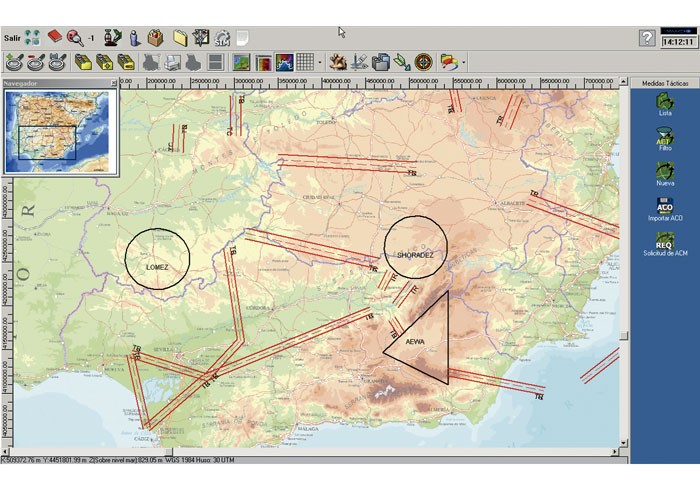The width and height of the screenshot is (700, 490).
Task: Open the SIM gear simulation icon
Action: 222,38
